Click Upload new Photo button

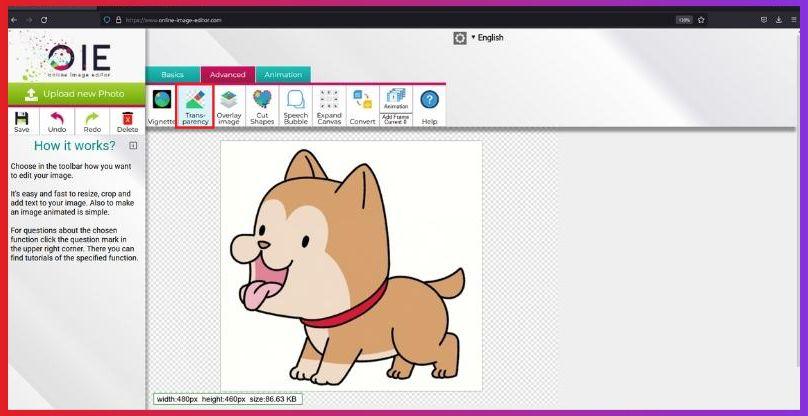(x=73, y=94)
